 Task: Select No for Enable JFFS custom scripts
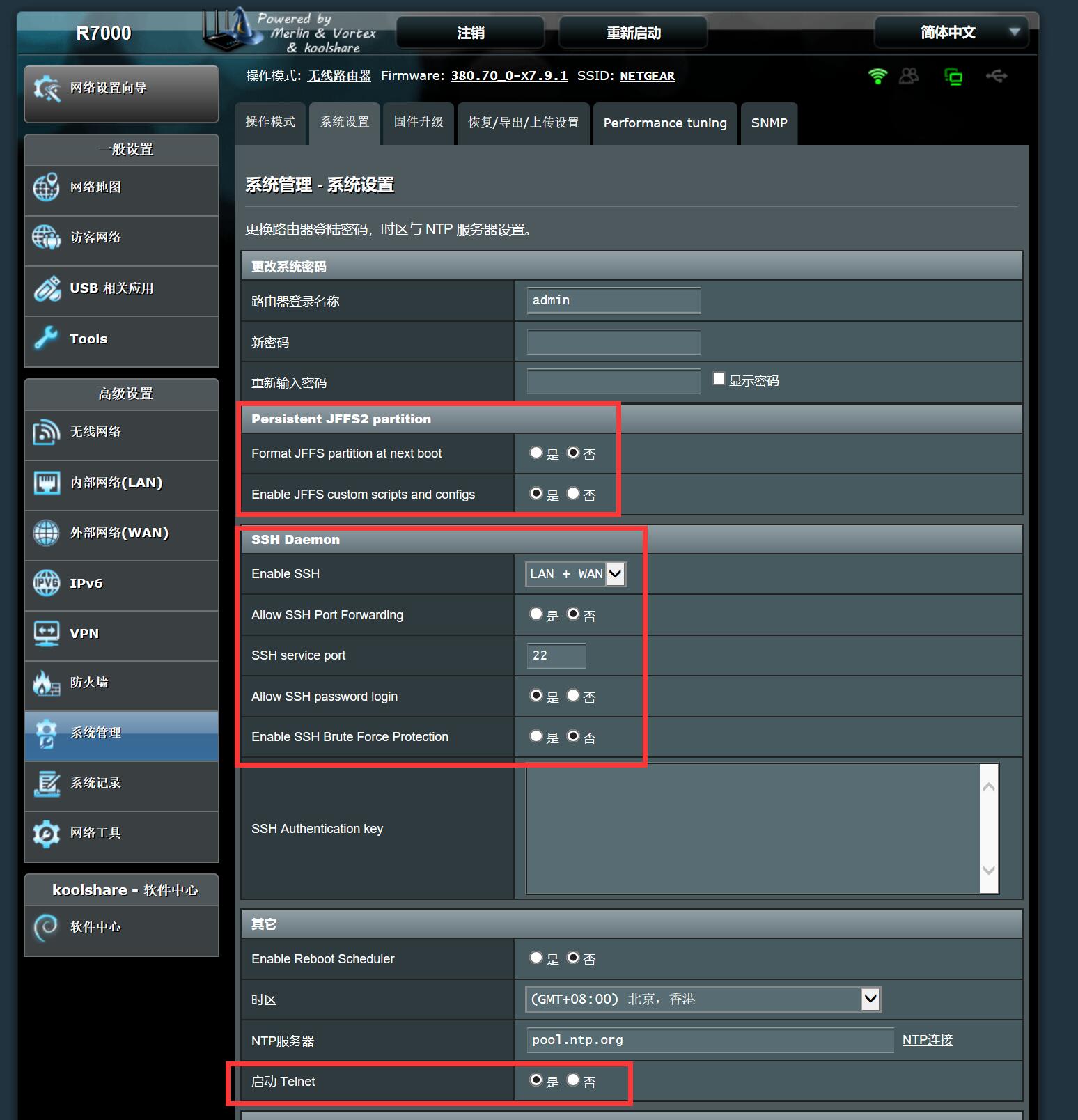(573, 493)
